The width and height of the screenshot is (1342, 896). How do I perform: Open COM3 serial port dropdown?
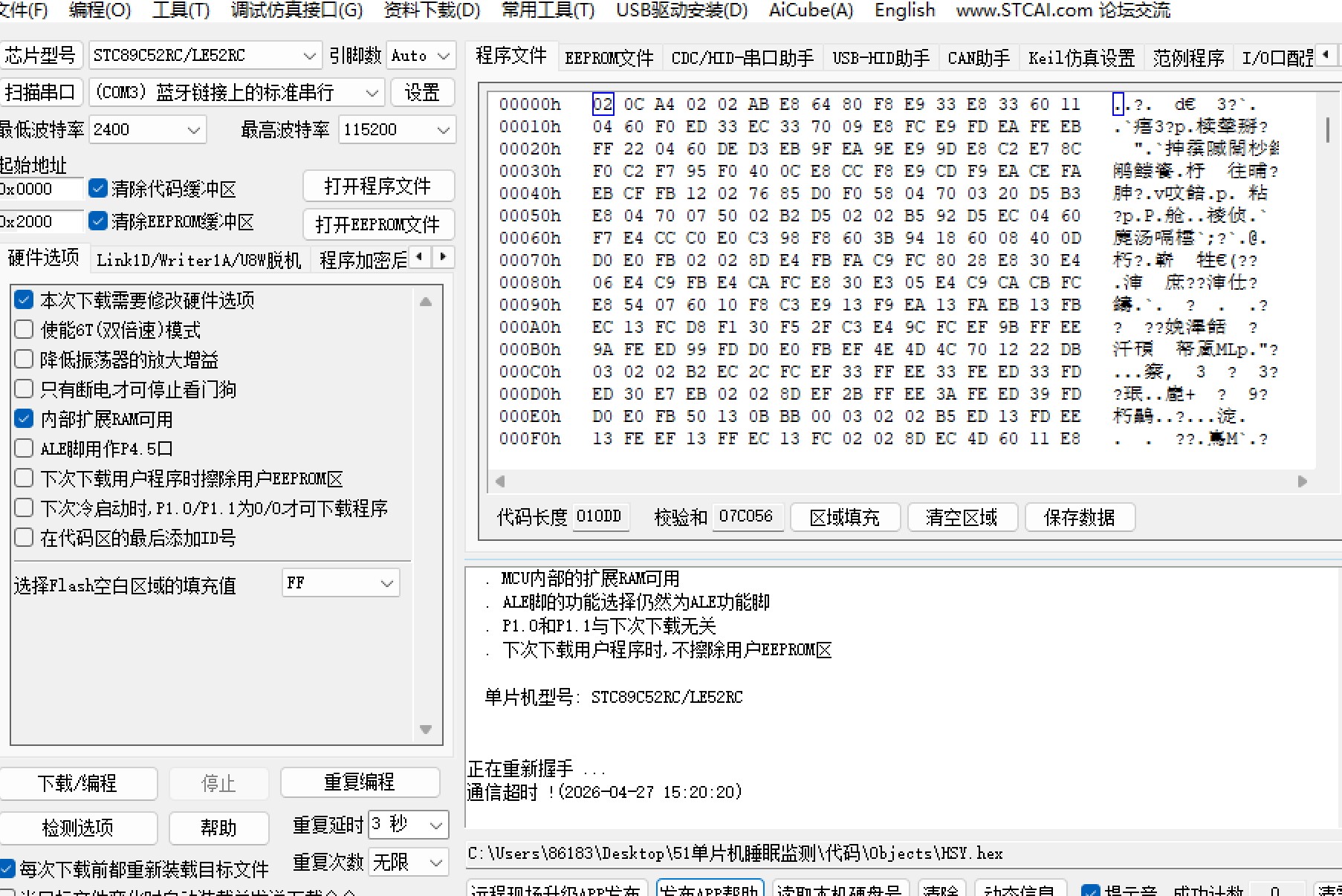[236, 92]
